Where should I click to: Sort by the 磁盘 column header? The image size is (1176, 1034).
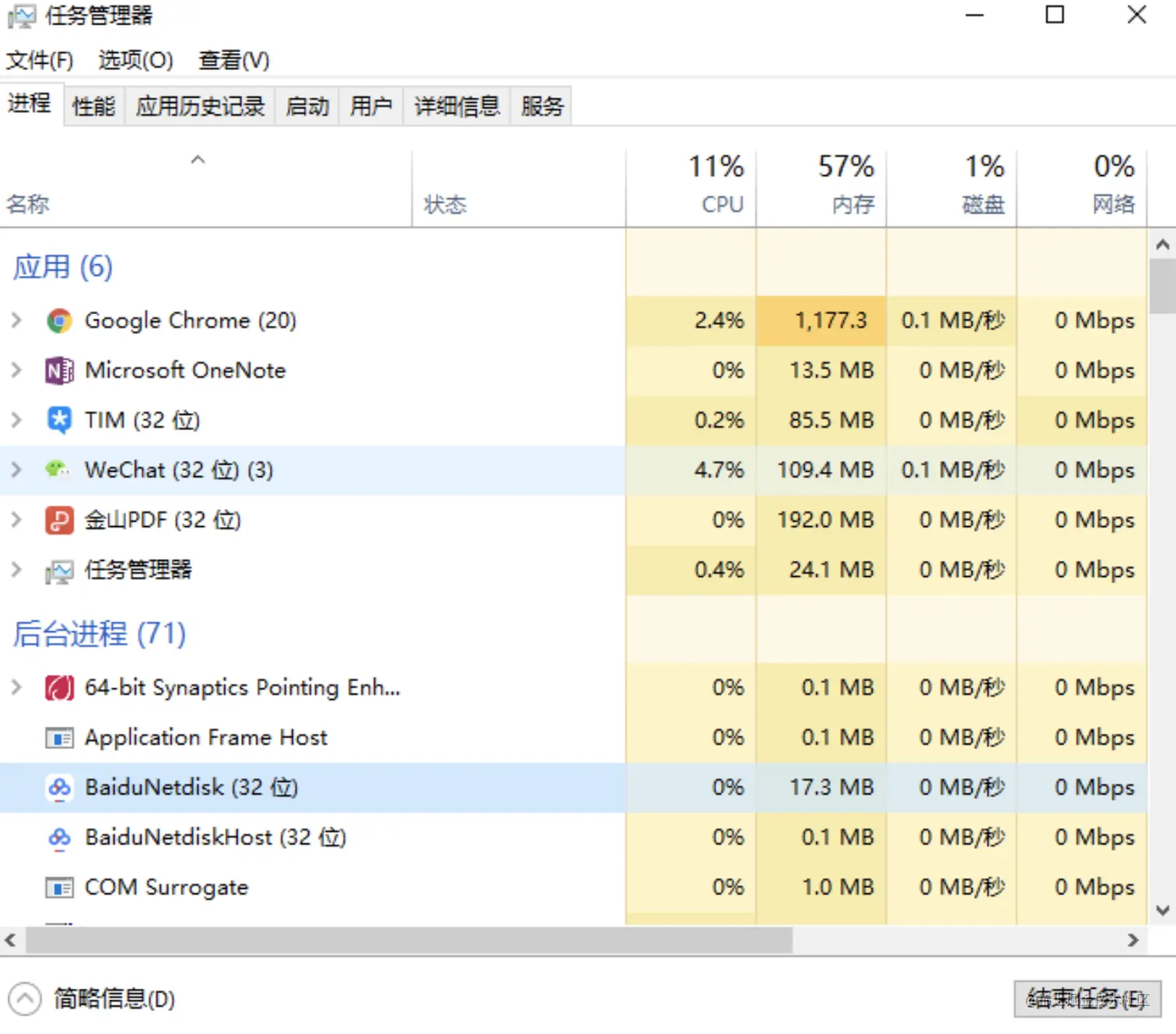(951, 189)
